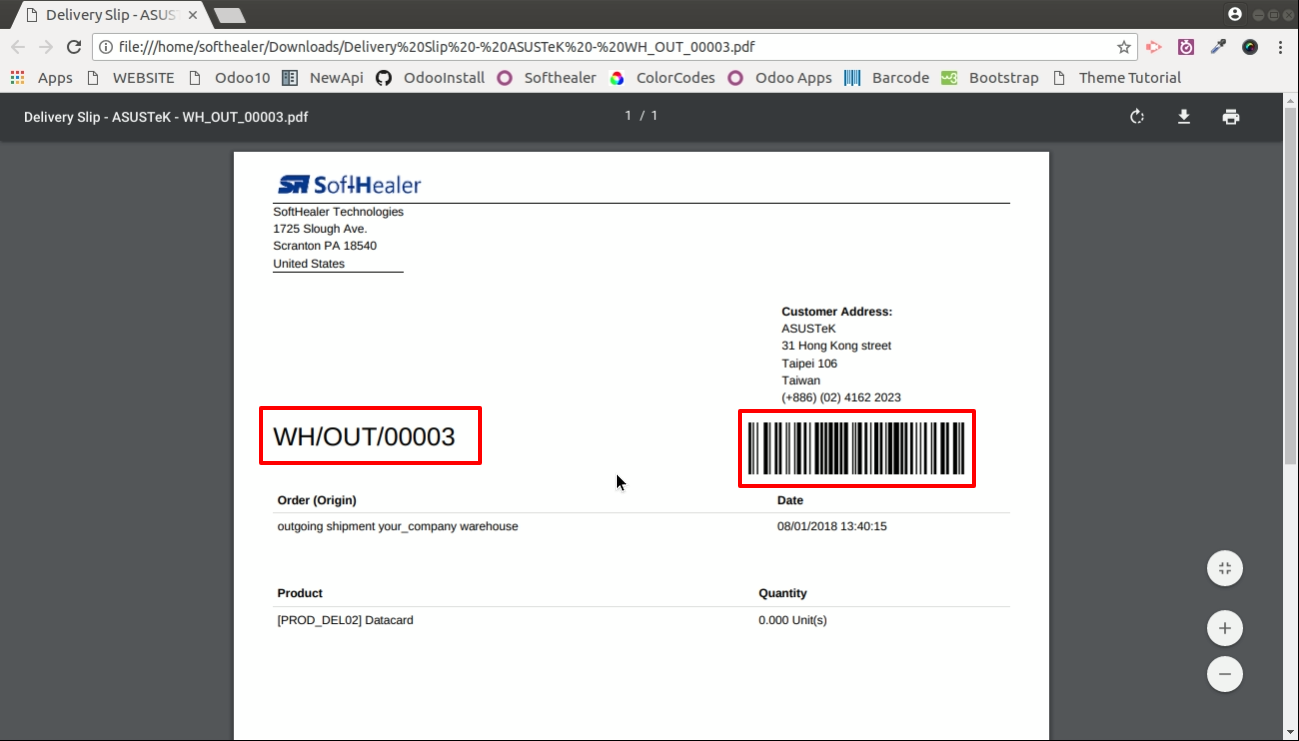Go forward in browser history
Image resolution: width=1299 pixels, height=741 pixels.
click(46, 47)
